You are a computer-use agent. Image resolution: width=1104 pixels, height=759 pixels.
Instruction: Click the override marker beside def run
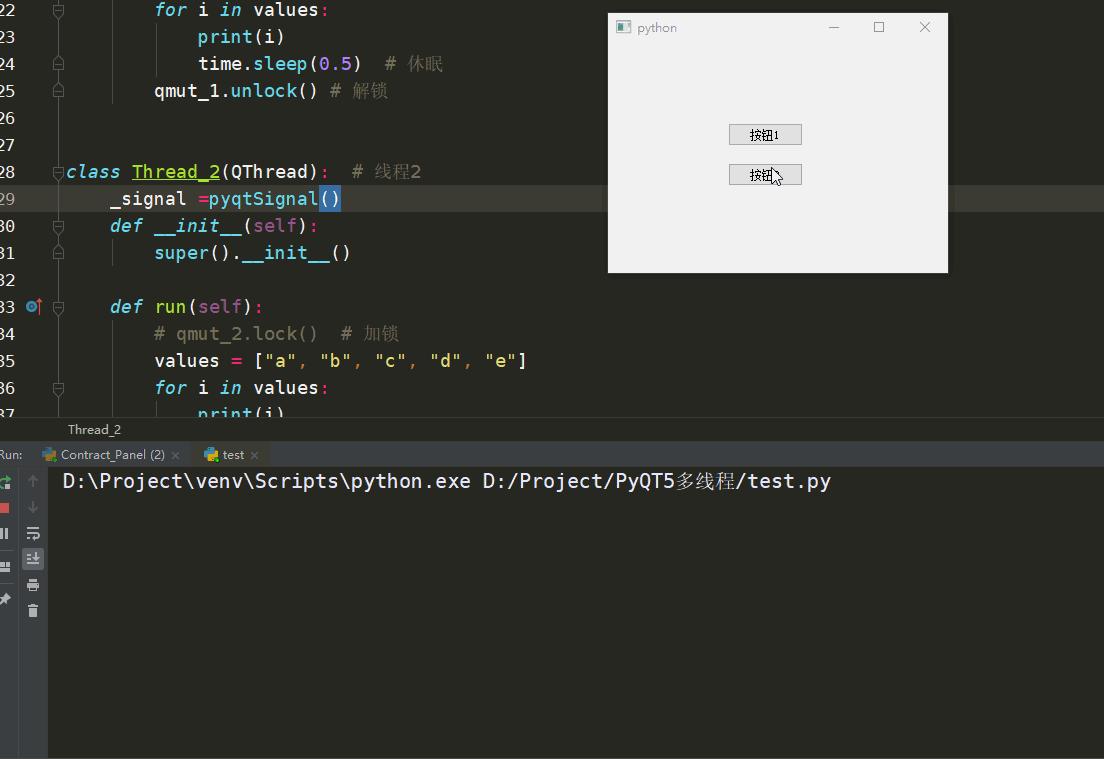click(x=34, y=306)
